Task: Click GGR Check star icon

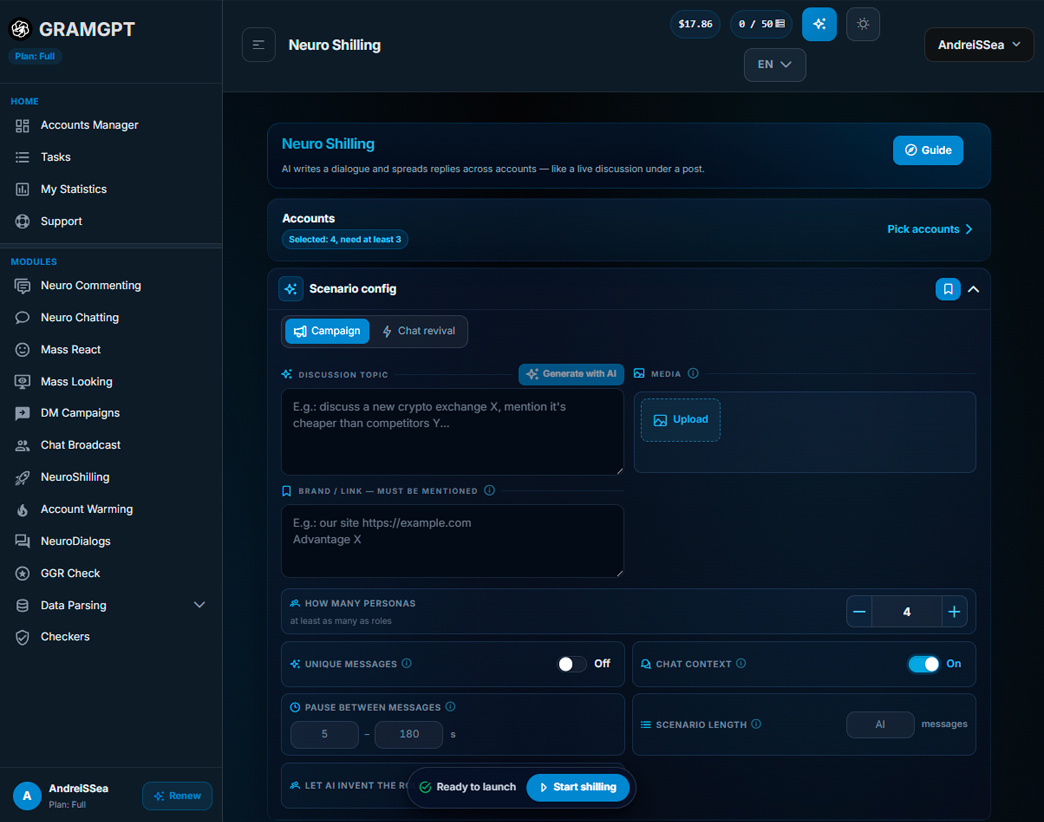Action: 23,574
